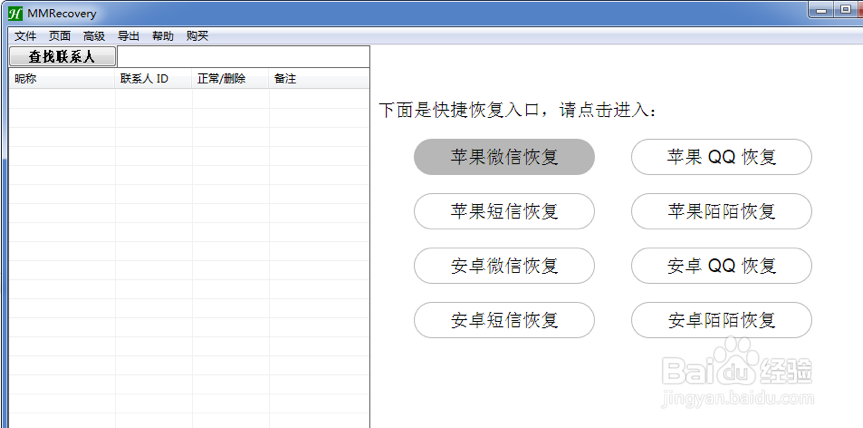This screenshot has width=863, height=428.
Task: Sort by 昵称 column header
Action: click(62, 79)
